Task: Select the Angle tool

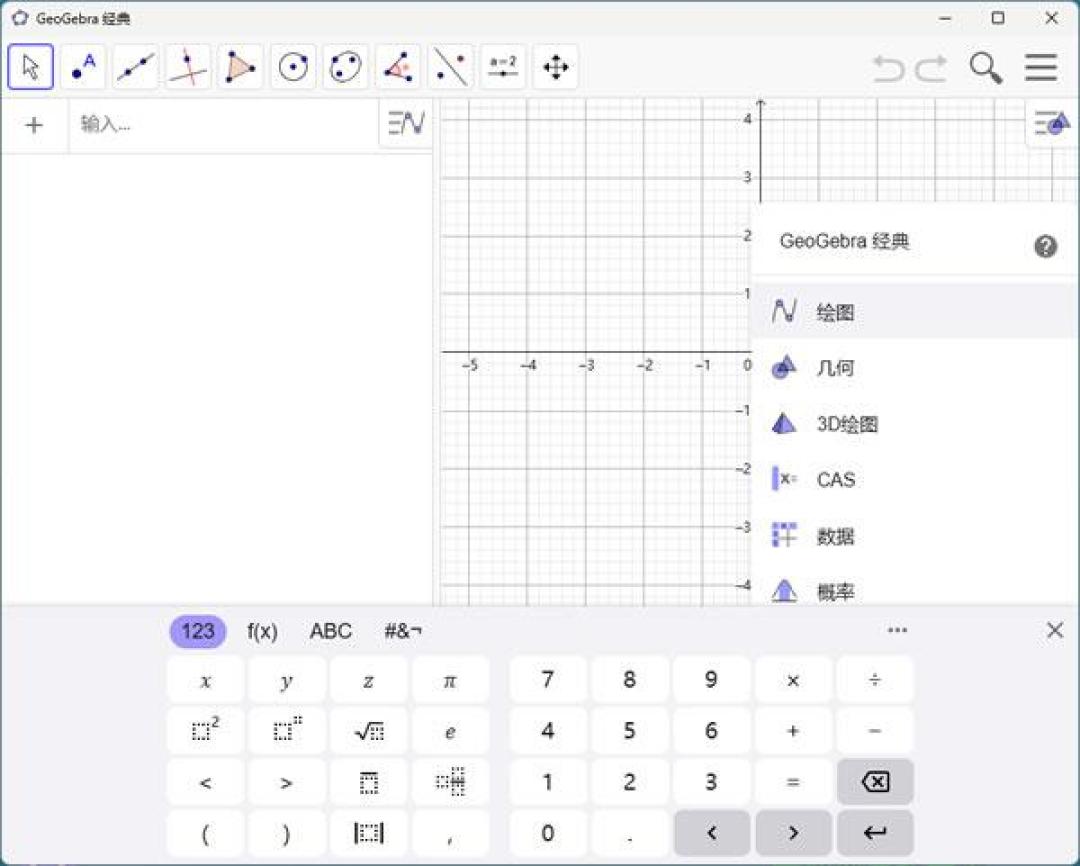Action: coord(398,67)
